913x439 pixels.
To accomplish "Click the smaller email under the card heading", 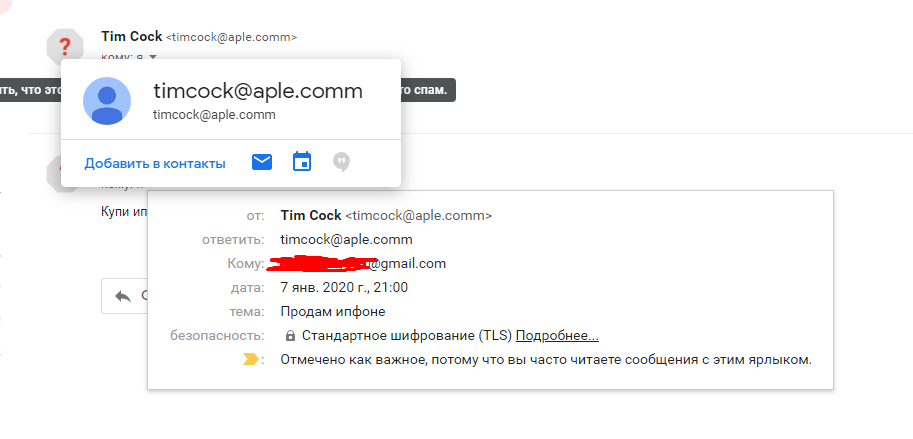I will pos(214,115).
